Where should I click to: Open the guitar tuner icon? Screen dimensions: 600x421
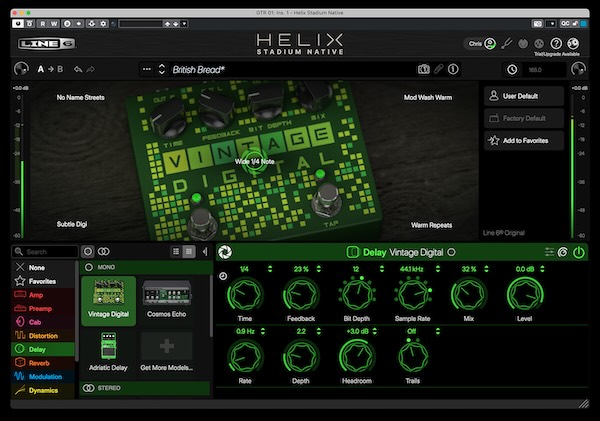pos(507,43)
